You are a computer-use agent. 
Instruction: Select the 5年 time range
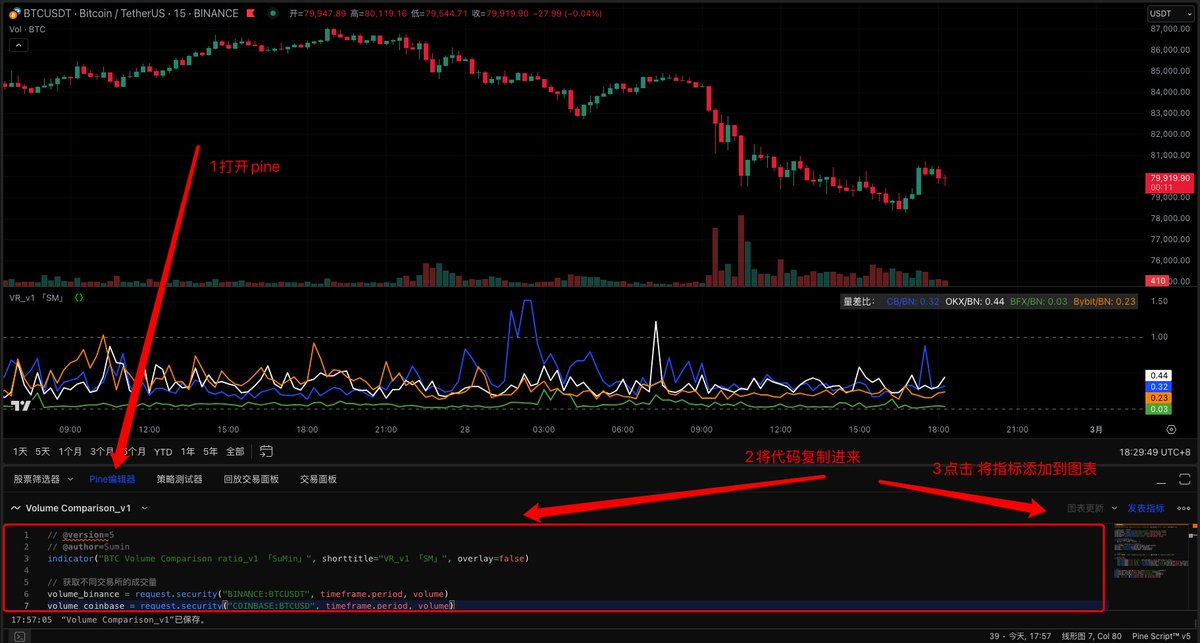click(211, 451)
